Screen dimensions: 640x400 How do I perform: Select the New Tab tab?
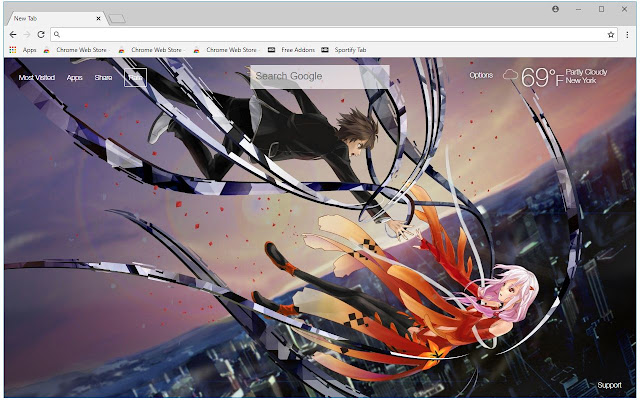pyautogui.click(x=55, y=18)
